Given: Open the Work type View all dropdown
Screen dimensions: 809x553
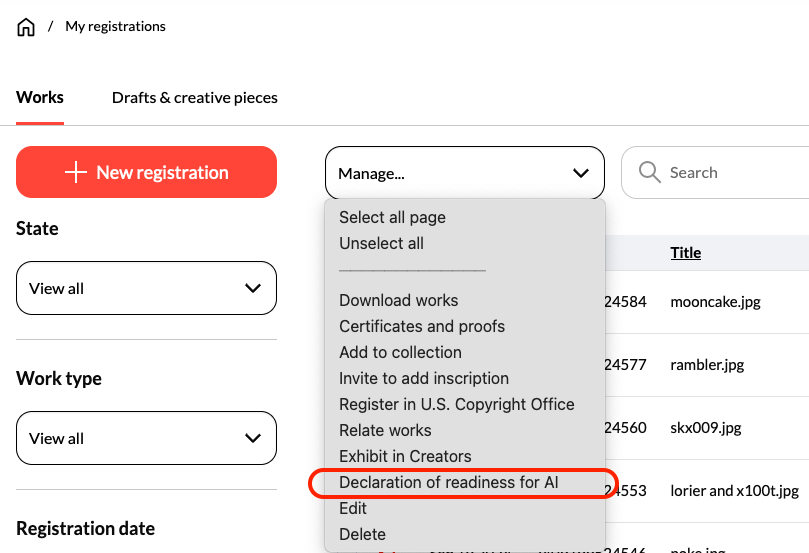Looking at the screenshot, I should pyautogui.click(x=146, y=438).
